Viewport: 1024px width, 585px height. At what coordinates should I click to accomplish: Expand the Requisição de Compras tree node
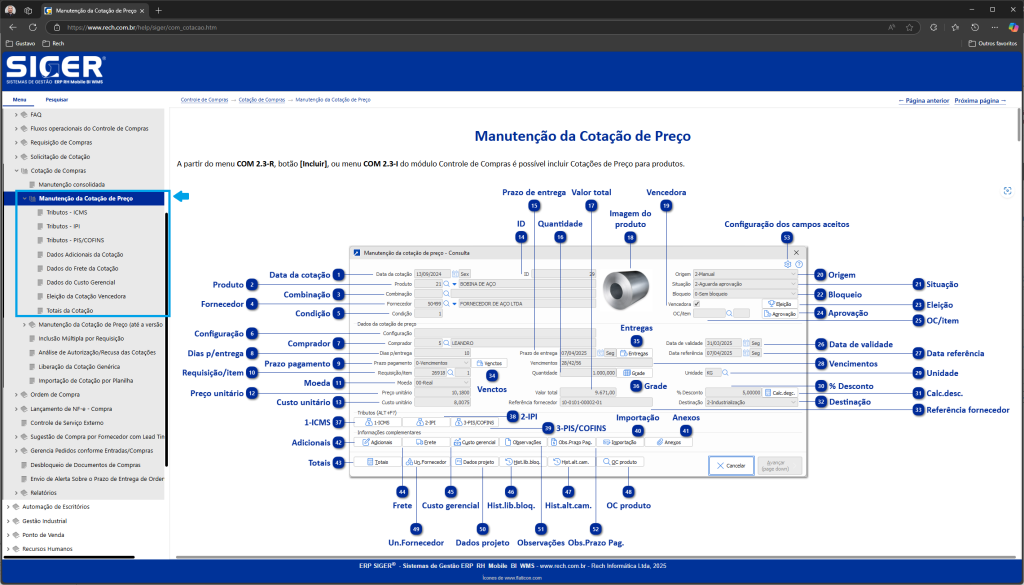tap(16, 142)
